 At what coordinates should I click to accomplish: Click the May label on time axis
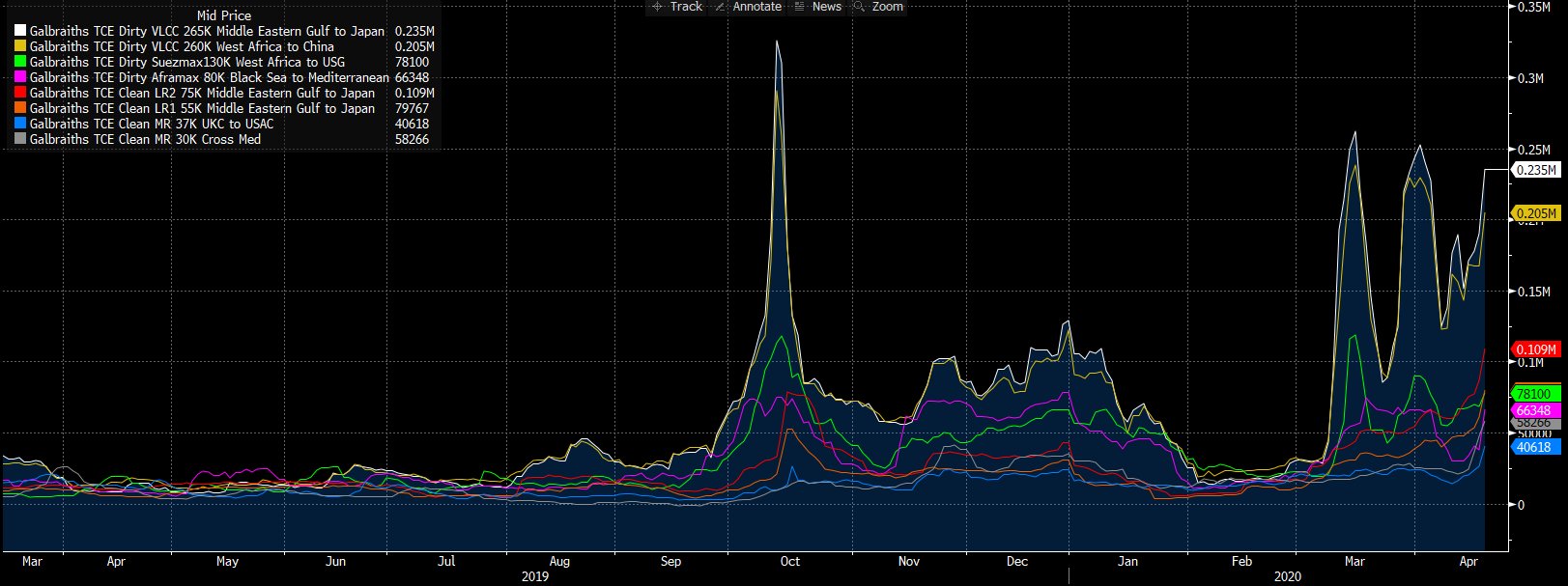227,561
